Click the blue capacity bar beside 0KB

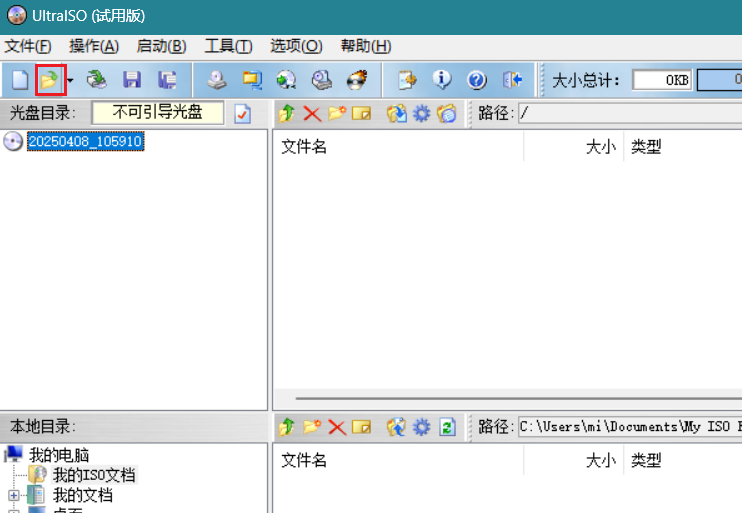(719, 80)
